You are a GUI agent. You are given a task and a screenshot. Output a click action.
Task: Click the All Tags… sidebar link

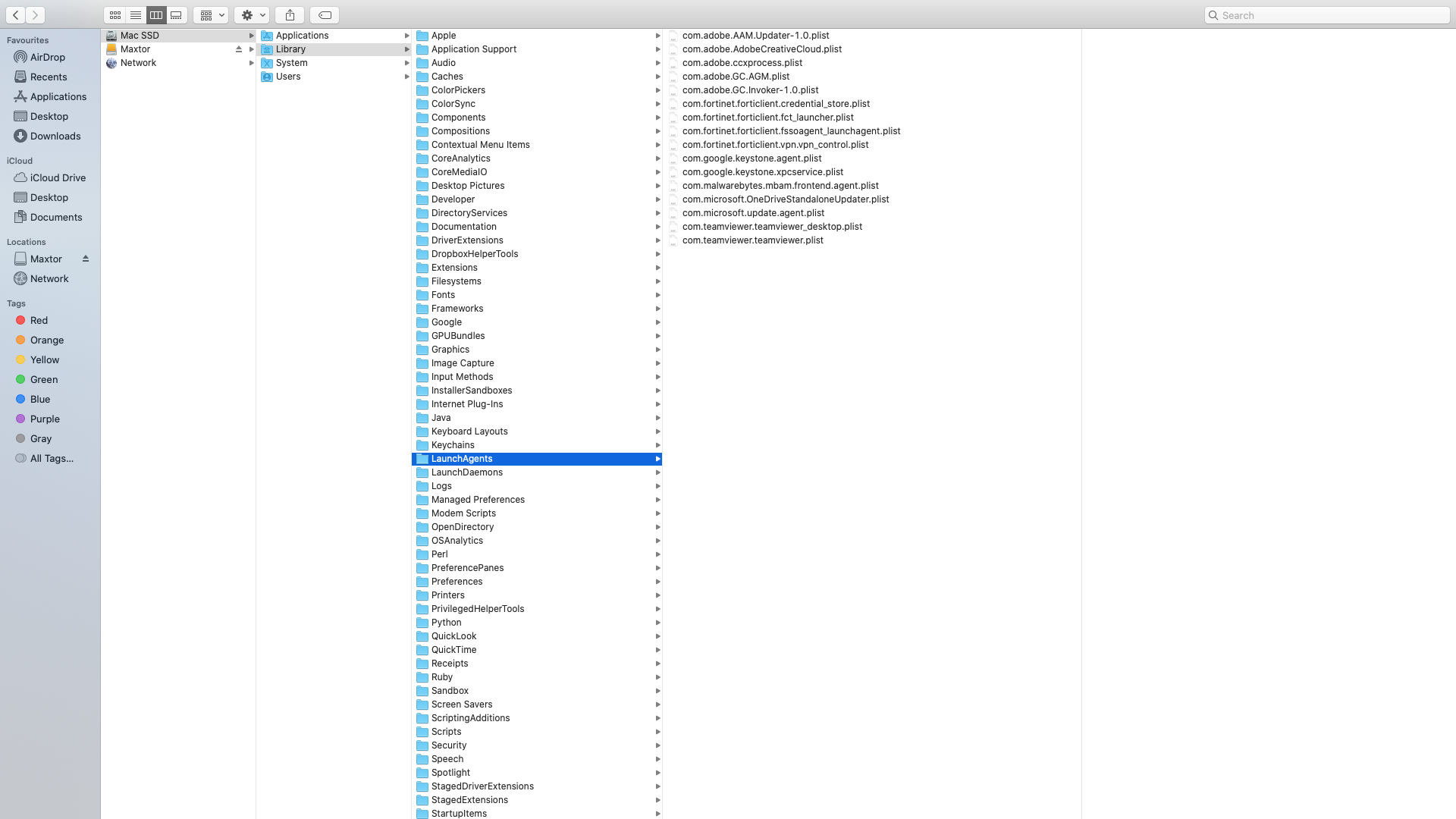[x=52, y=458]
